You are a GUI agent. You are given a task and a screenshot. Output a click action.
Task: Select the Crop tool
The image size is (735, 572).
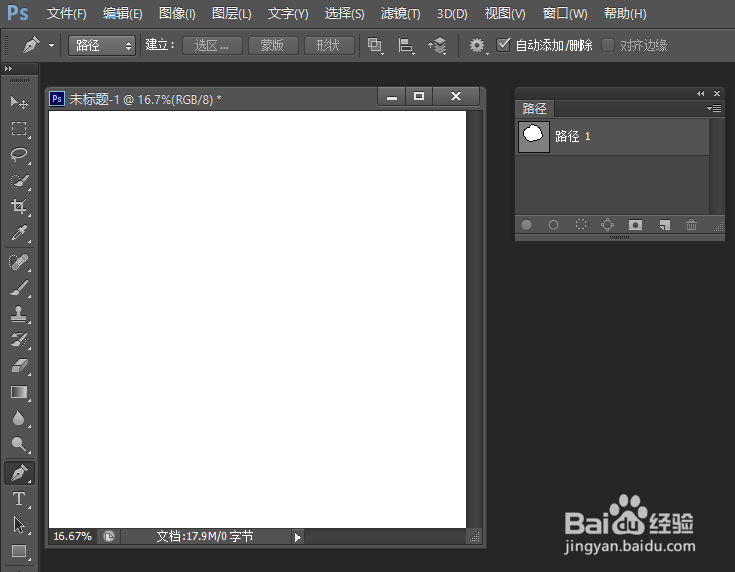19,206
